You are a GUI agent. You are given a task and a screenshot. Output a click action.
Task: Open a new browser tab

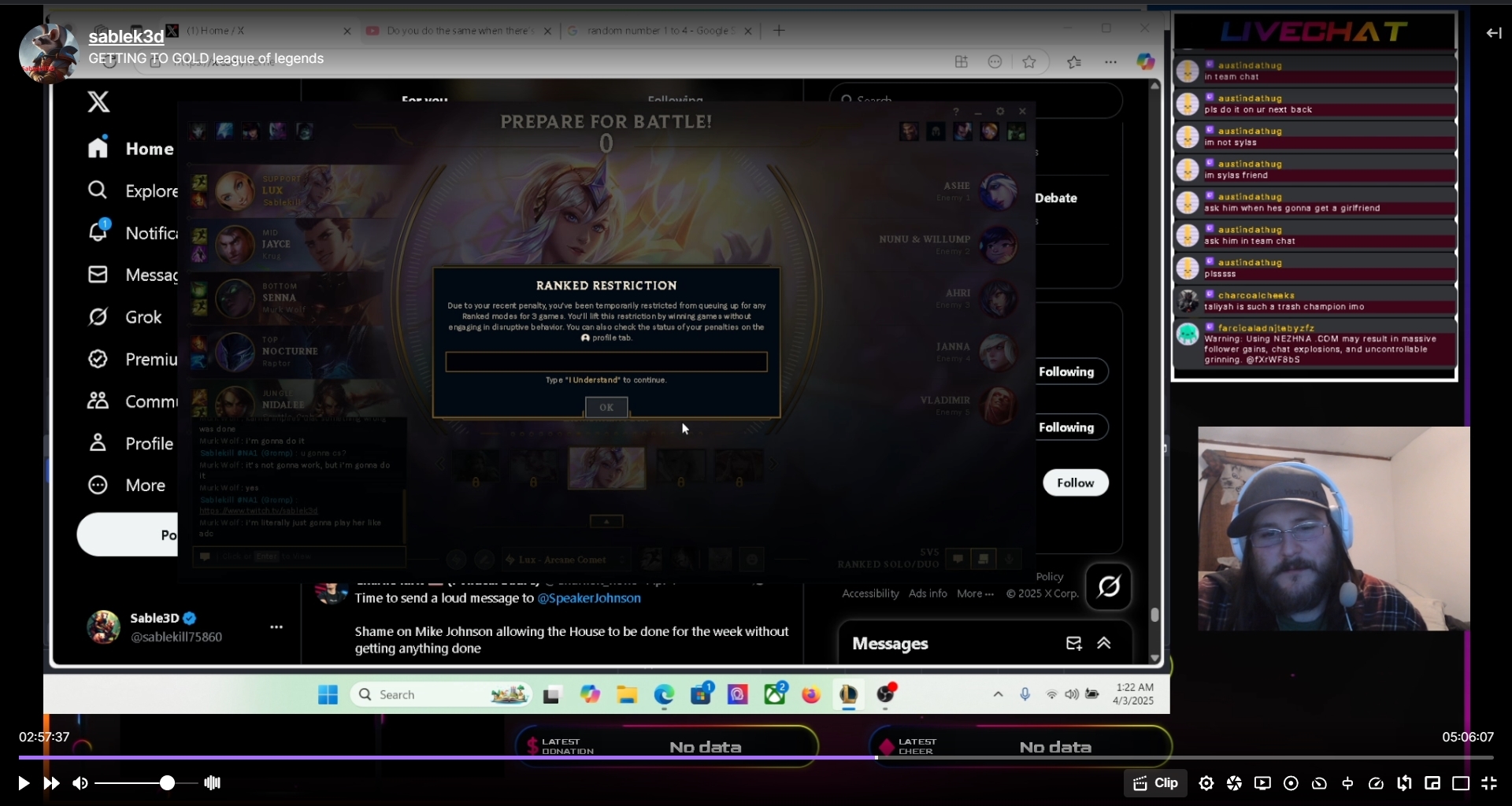pos(779,31)
